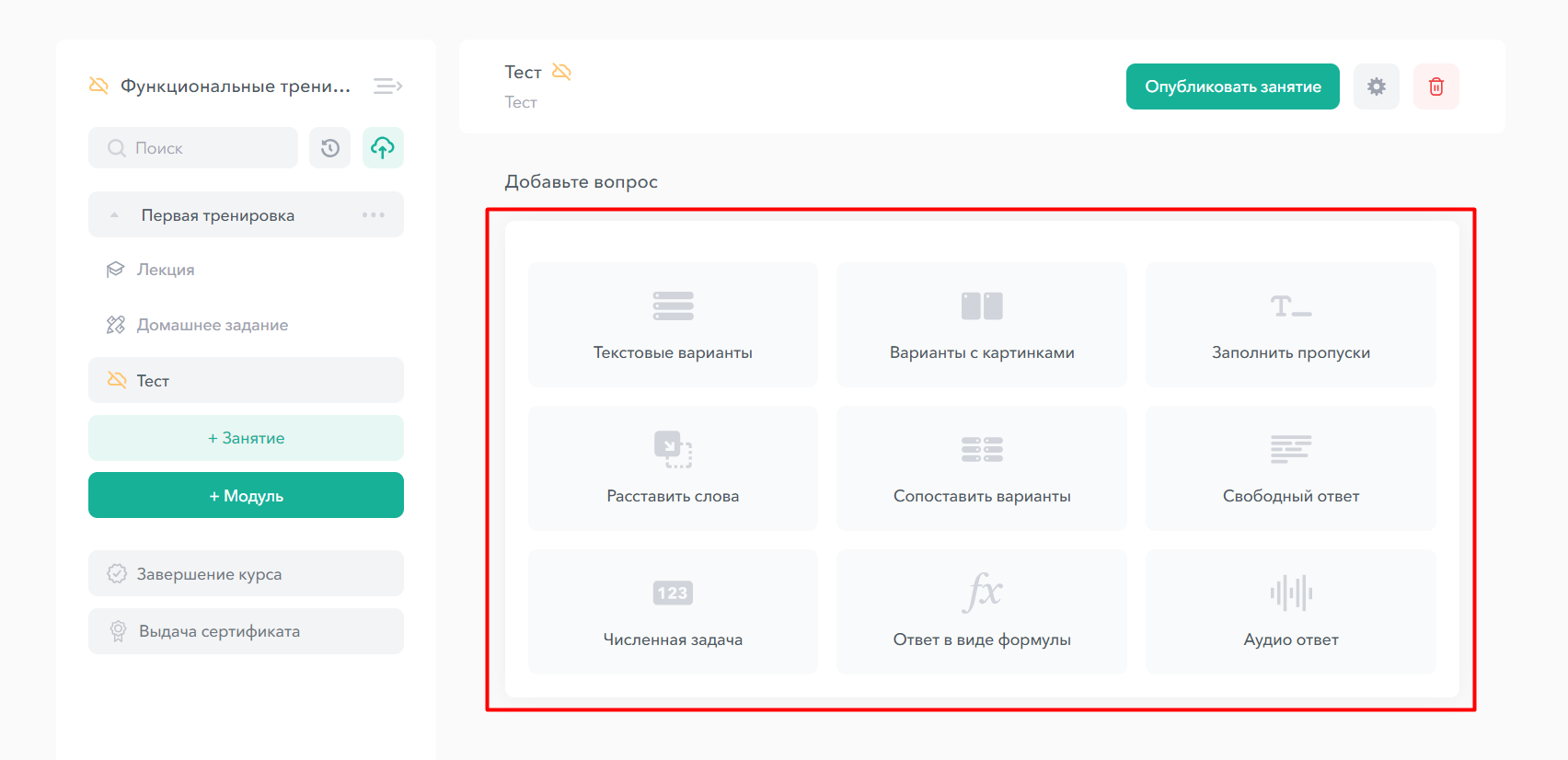The image size is (1568, 760).
Task: Click the Лекция graduation cap icon
Action: tap(115, 270)
